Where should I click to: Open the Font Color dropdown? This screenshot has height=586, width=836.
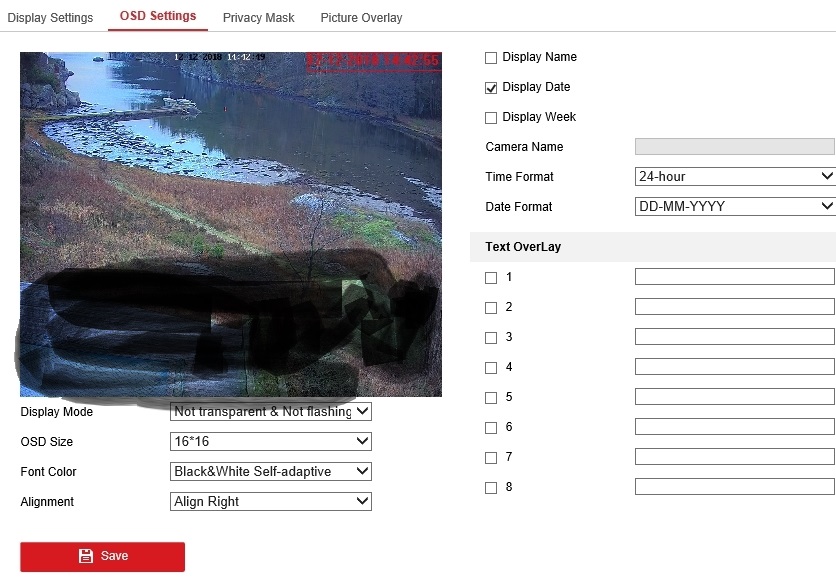[x=270, y=472]
